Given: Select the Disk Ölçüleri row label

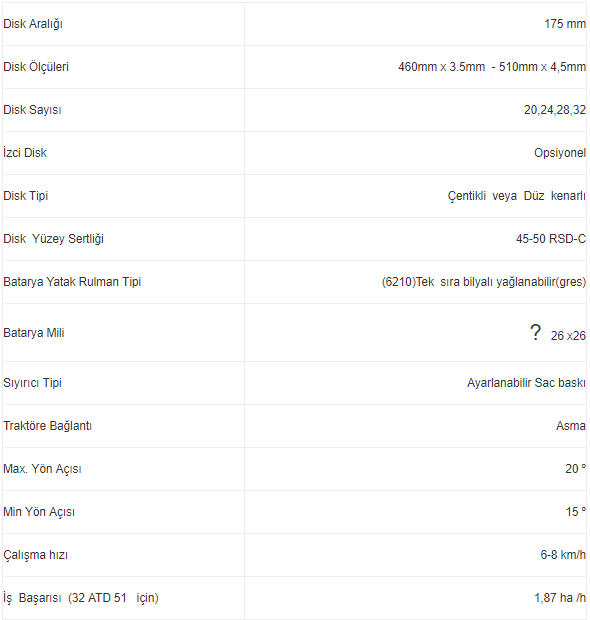Looking at the screenshot, I should [36, 67].
